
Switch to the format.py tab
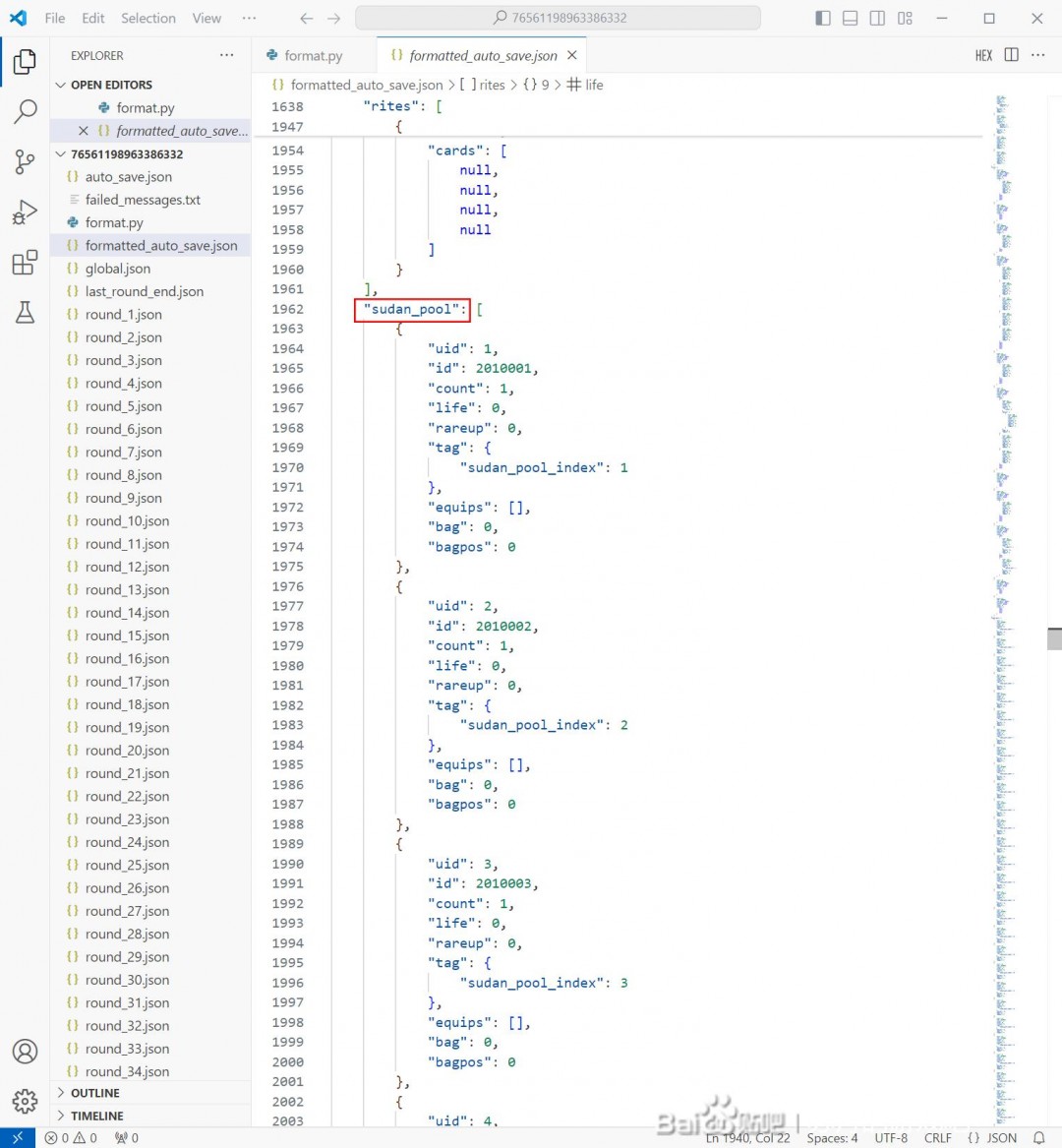pos(314,56)
